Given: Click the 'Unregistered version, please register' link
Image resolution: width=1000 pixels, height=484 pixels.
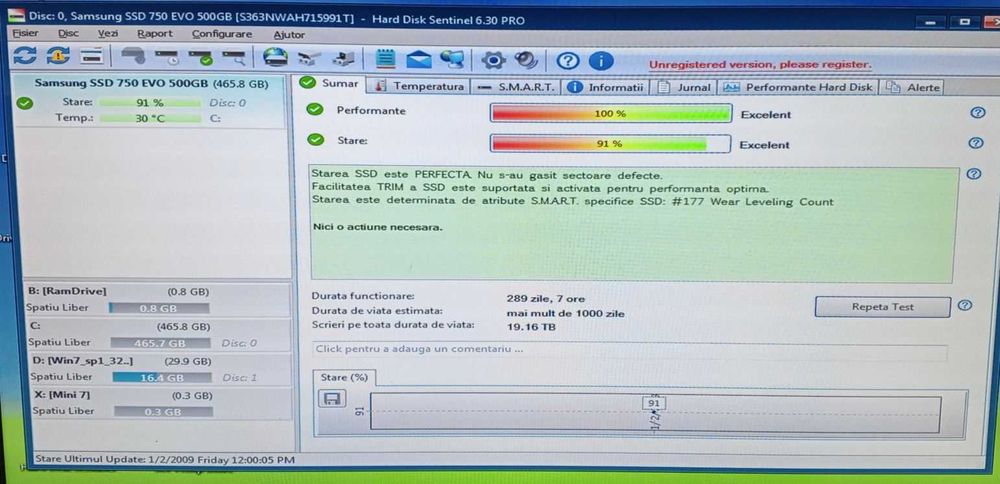Looking at the screenshot, I should coord(760,64).
